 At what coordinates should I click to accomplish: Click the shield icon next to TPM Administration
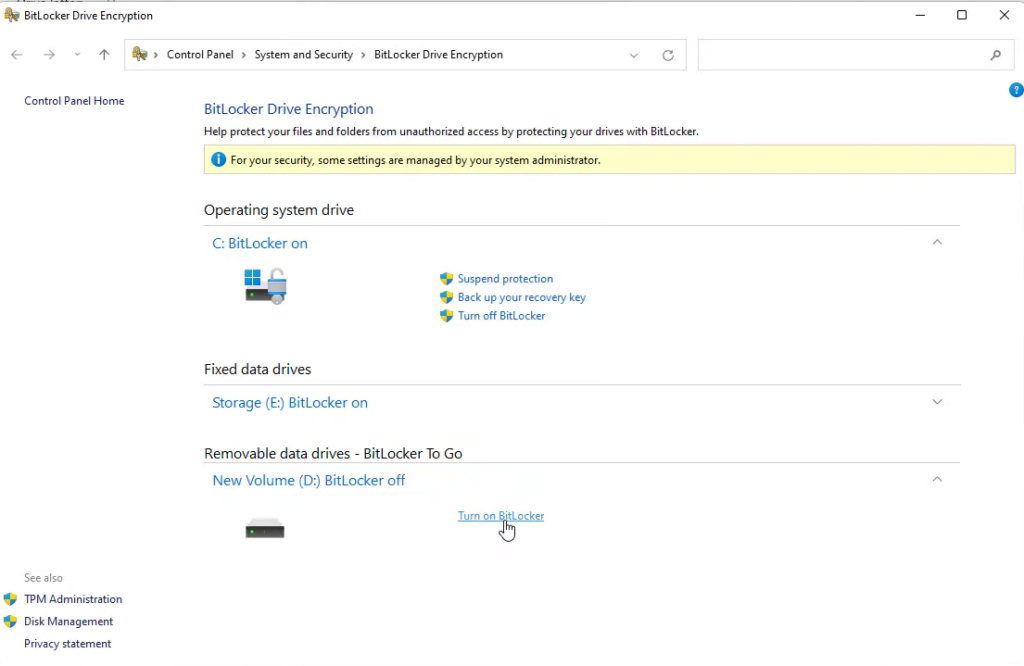pos(12,599)
